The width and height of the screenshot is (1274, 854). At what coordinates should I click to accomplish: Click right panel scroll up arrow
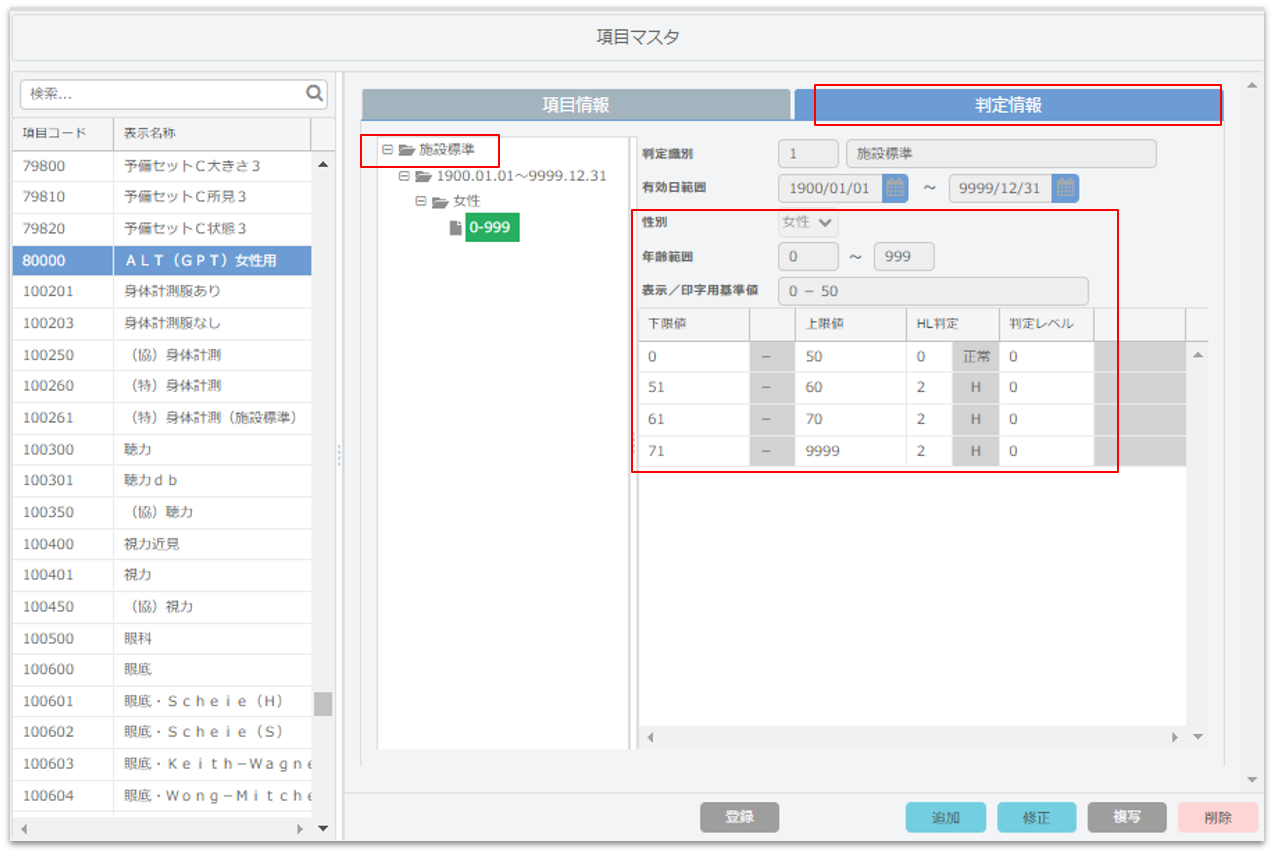(1252, 86)
